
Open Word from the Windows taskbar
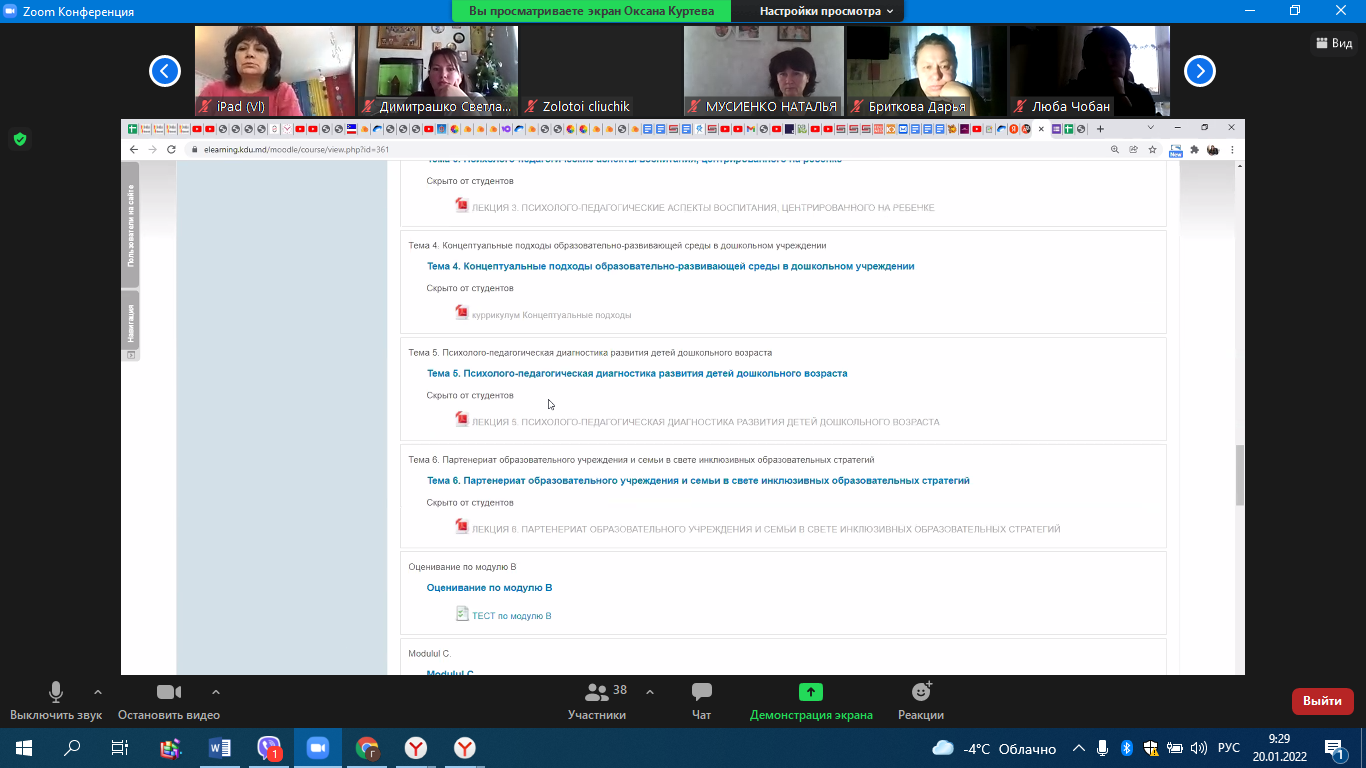click(x=220, y=748)
